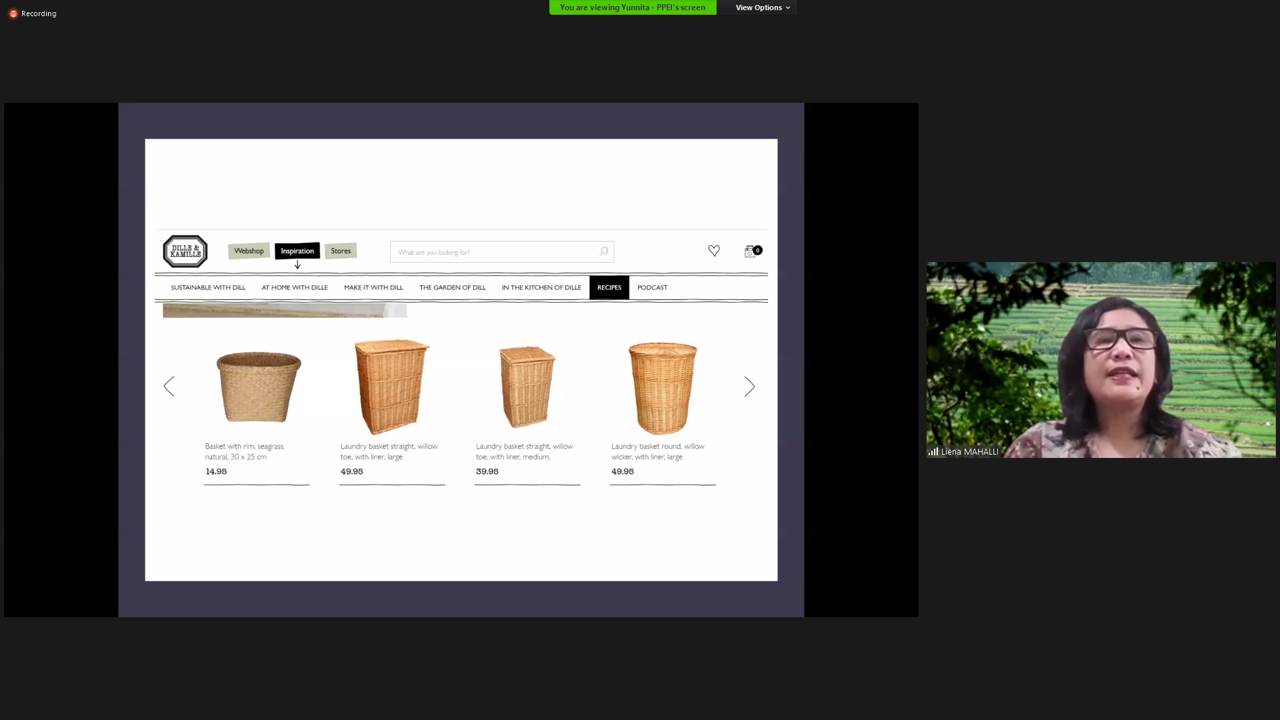This screenshot has height=720, width=1280.
Task: Show previous products with left arrow
Action: 169,387
